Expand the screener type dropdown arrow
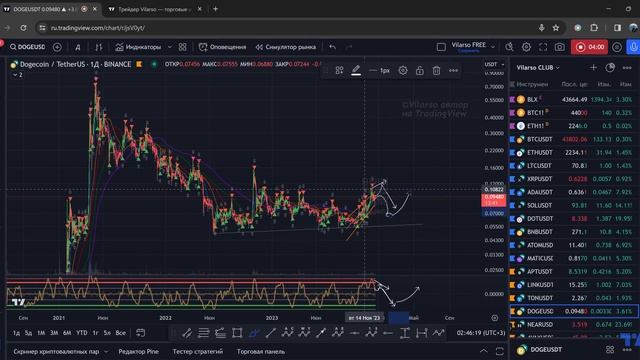This screenshot has width=640, height=360. point(106,351)
